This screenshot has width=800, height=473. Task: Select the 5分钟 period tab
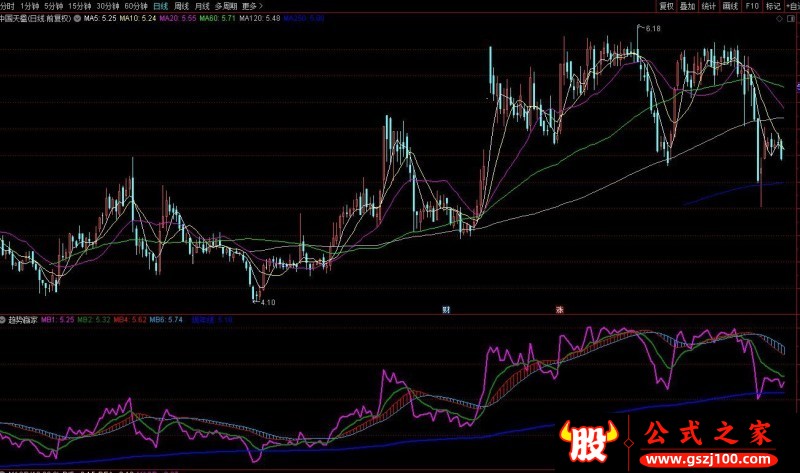(x=53, y=6)
